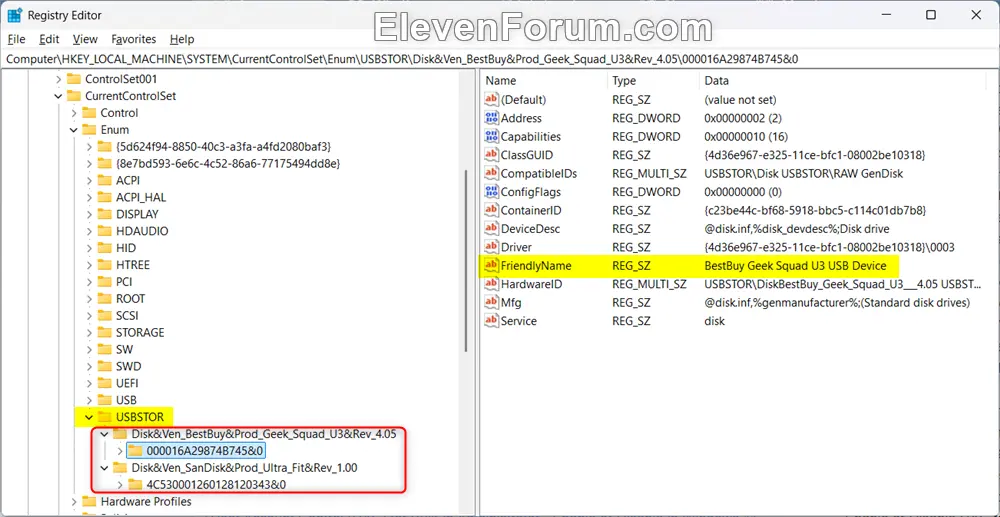This screenshot has width=1000, height=517.
Task: Open the Favorites menu
Action: 133,39
